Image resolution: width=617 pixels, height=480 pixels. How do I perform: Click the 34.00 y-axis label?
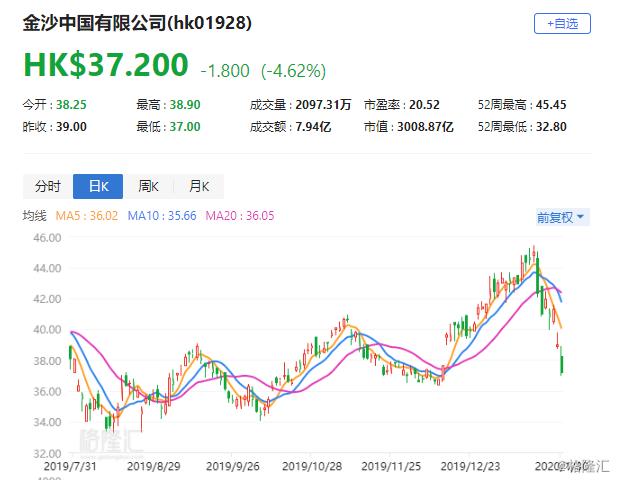point(47,422)
